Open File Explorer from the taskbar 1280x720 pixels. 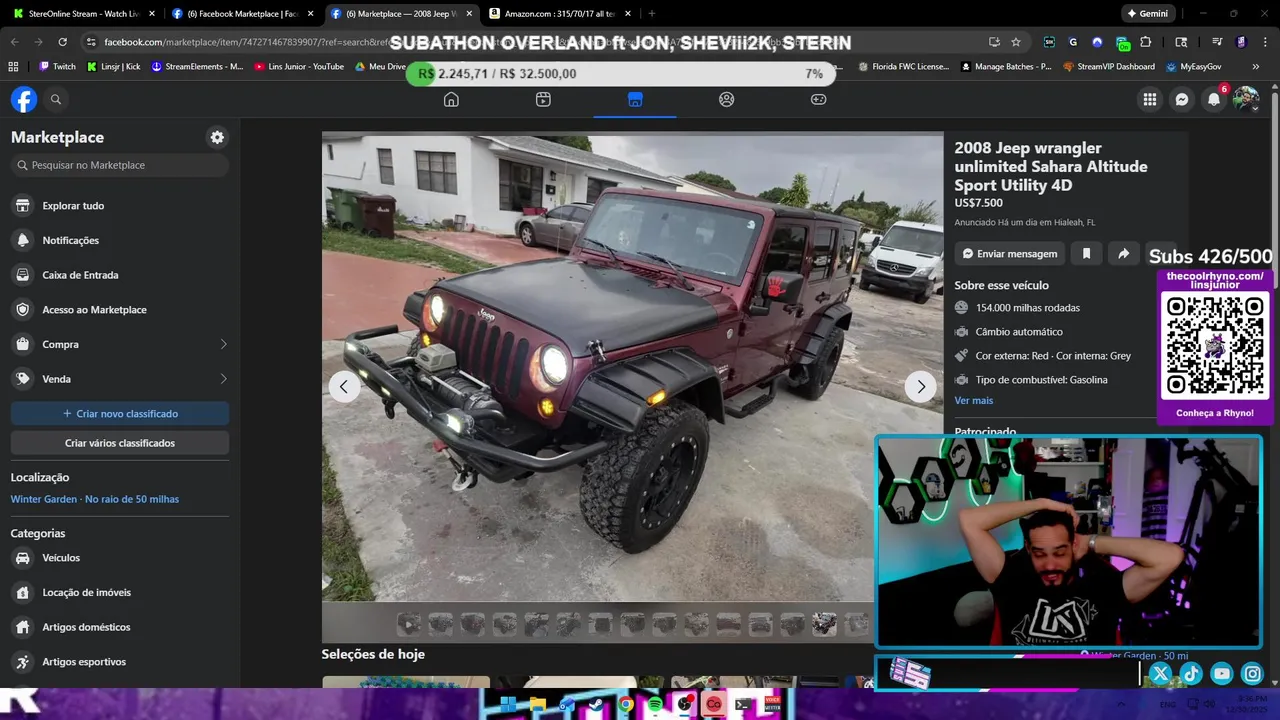coord(537,704)
